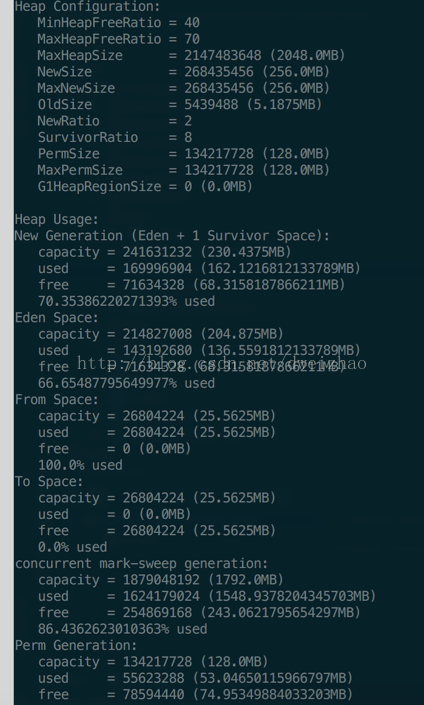Viewport: 424px width, 705px height.
Task: Click the 70.35386220271393% used text
Action: pyautogui.click(x=126, y=301)
